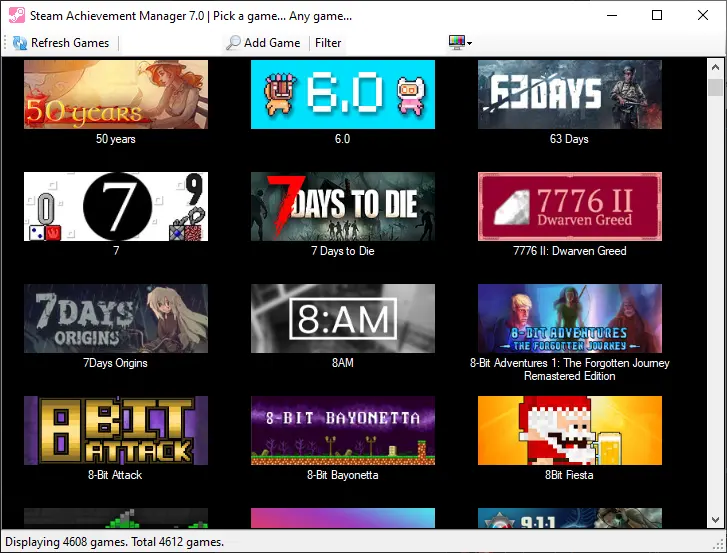Viewport: 727px width, 553px height.
Task: Click the '8-Bit Attack' label
Action: 115,475
